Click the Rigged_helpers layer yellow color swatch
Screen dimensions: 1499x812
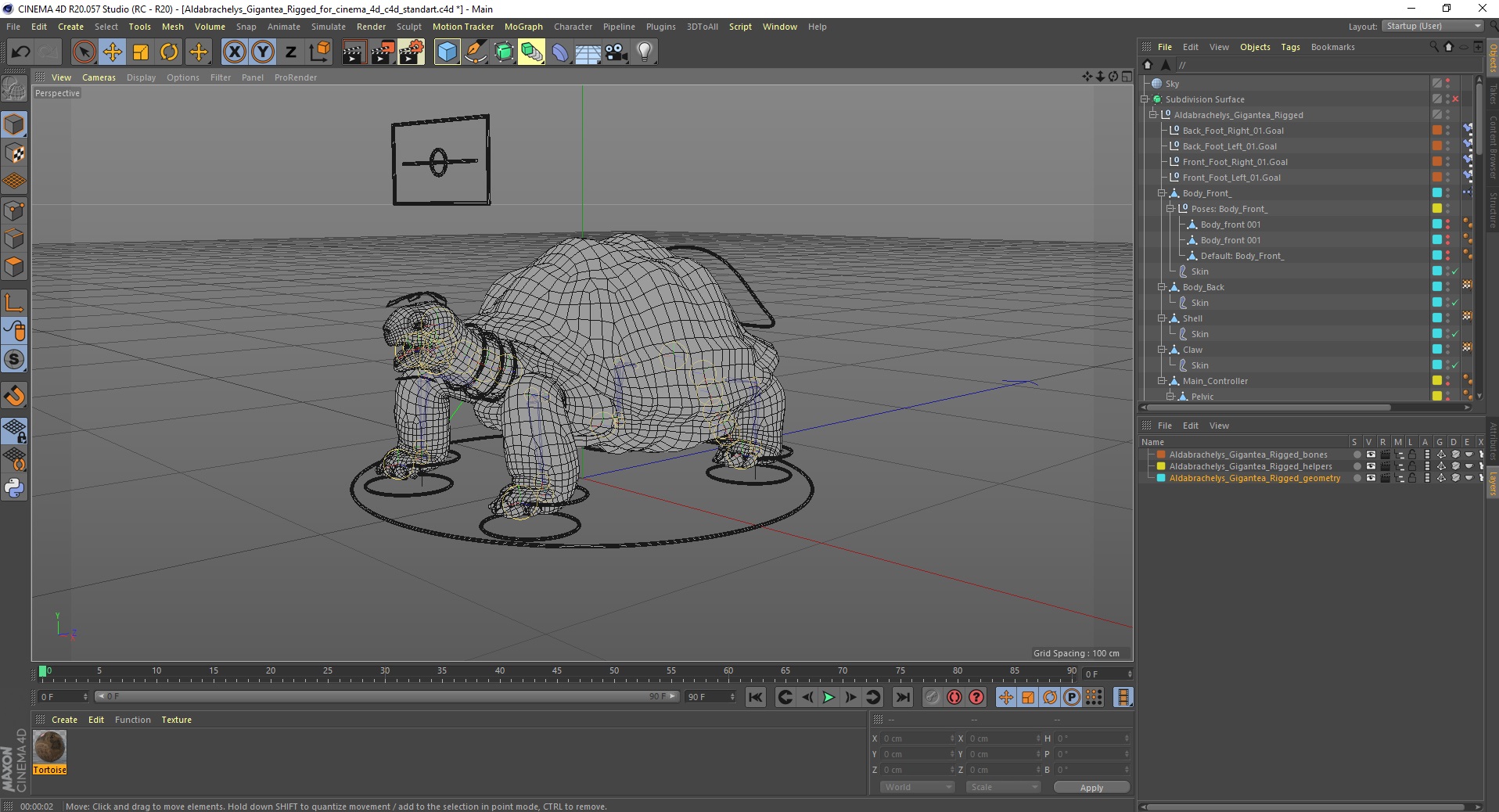click(x=1161, y=466)
